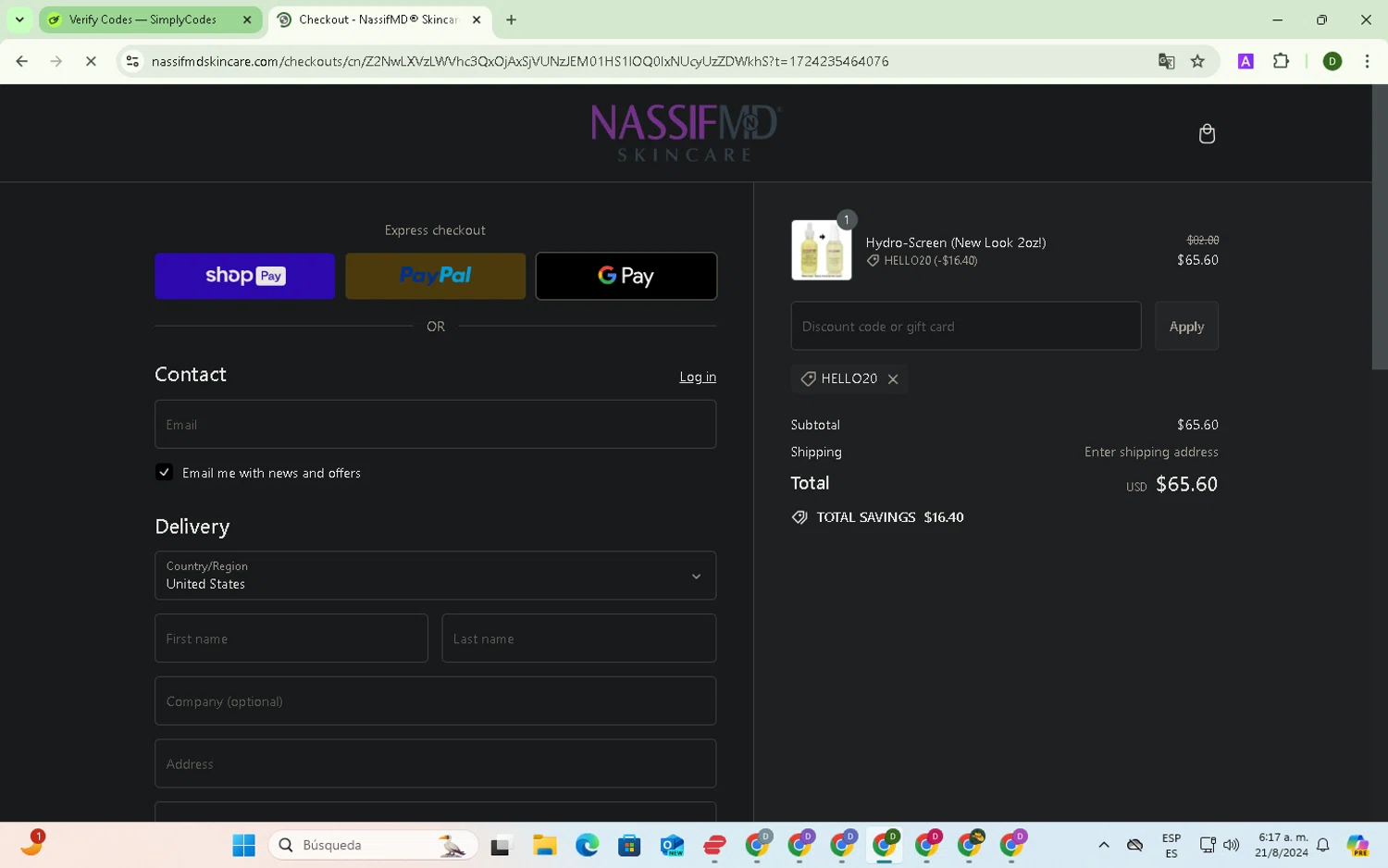
Task: Open the clock showing 6:17 a. m.
Action: coord(1282,845)
